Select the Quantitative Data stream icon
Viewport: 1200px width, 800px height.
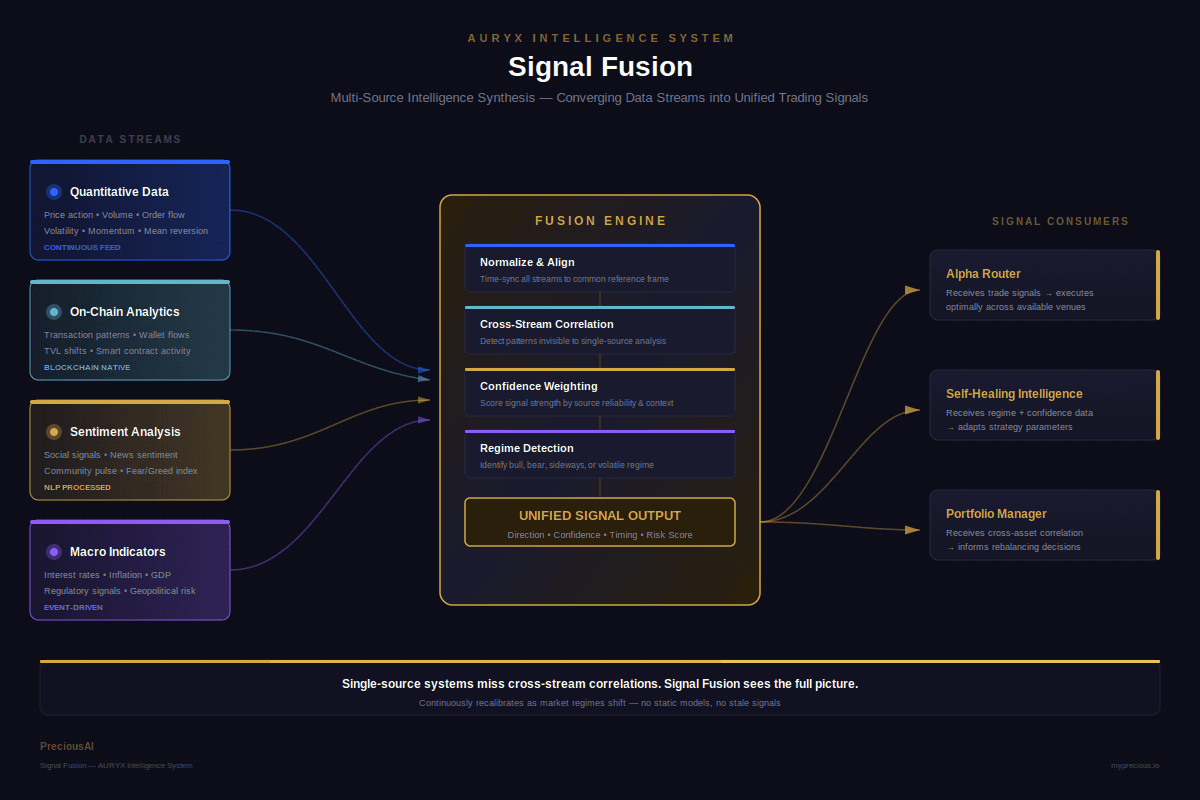pyautogui.click(x=53, y=191)
